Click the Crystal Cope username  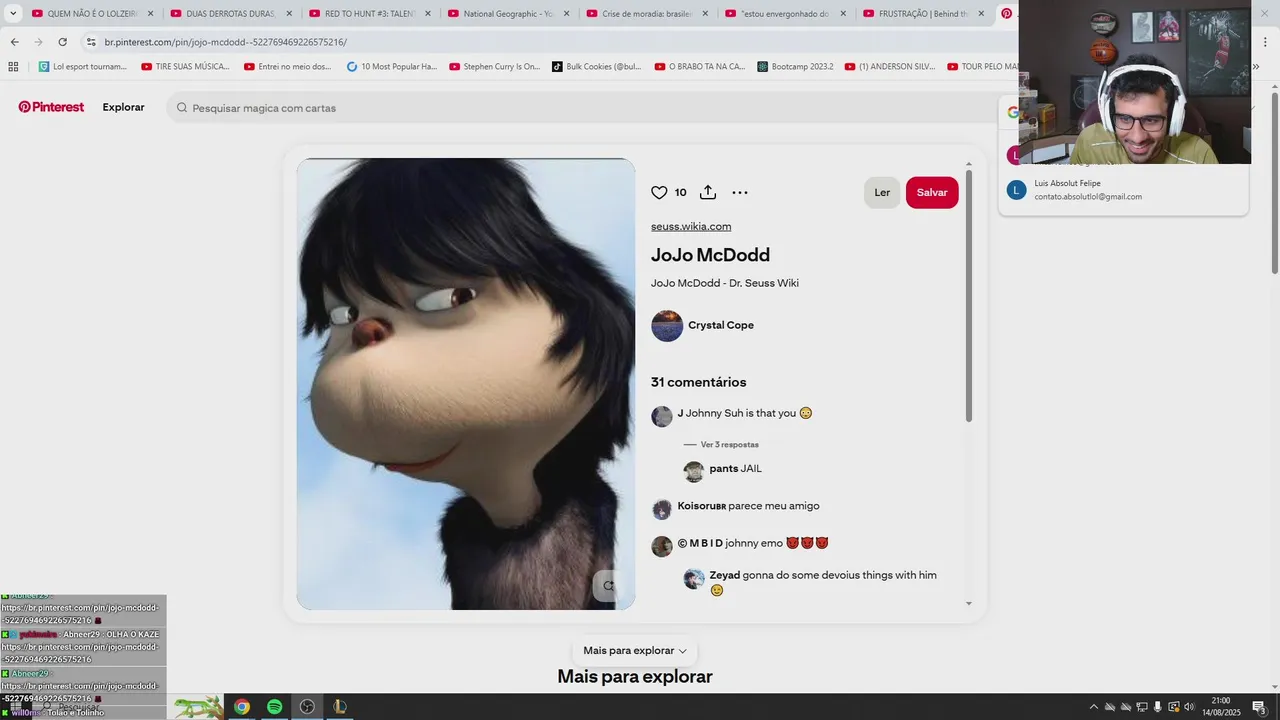point(721,325)
